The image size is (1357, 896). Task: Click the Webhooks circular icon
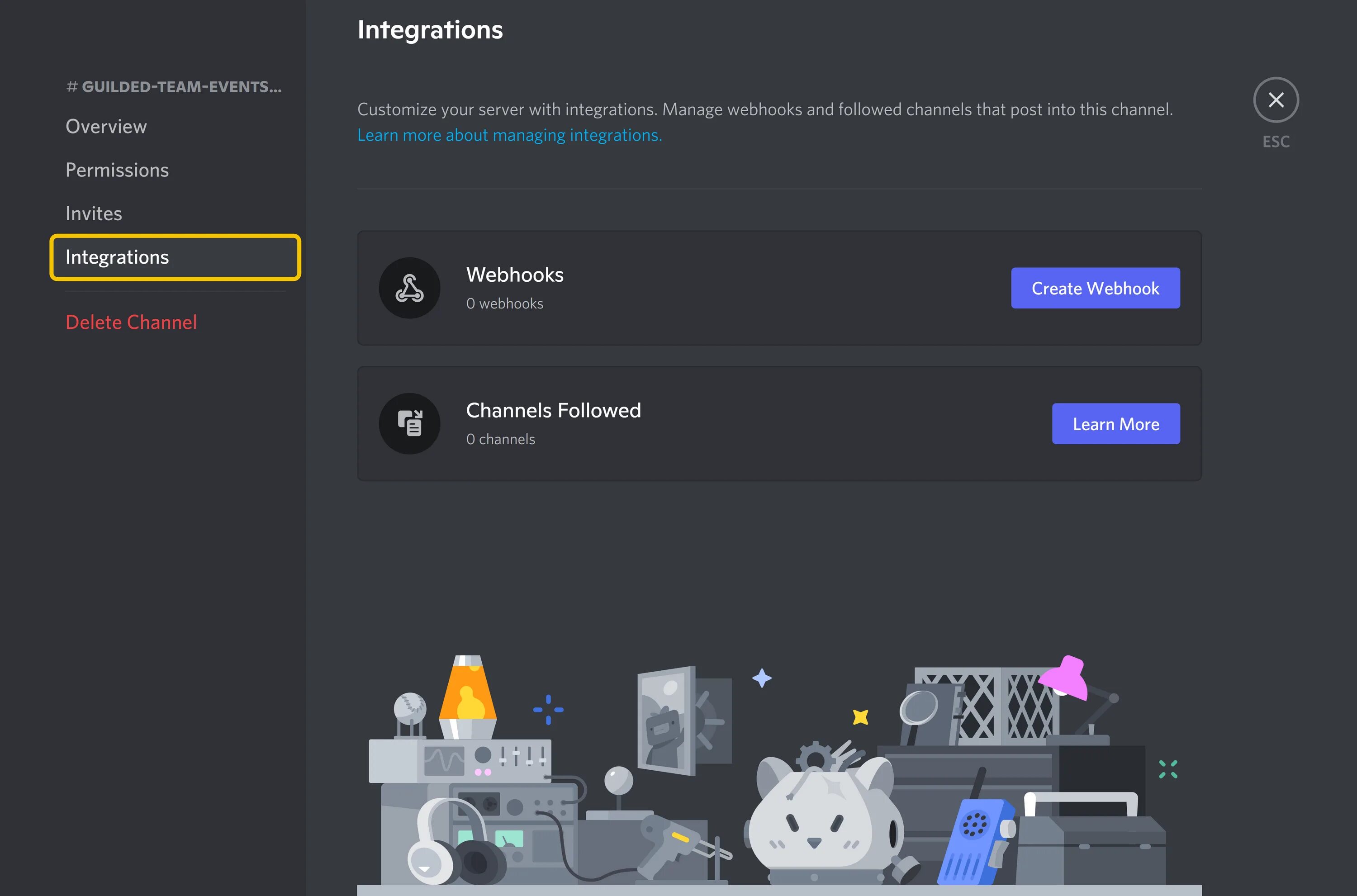pyautogui.click(x=409, y=288)
